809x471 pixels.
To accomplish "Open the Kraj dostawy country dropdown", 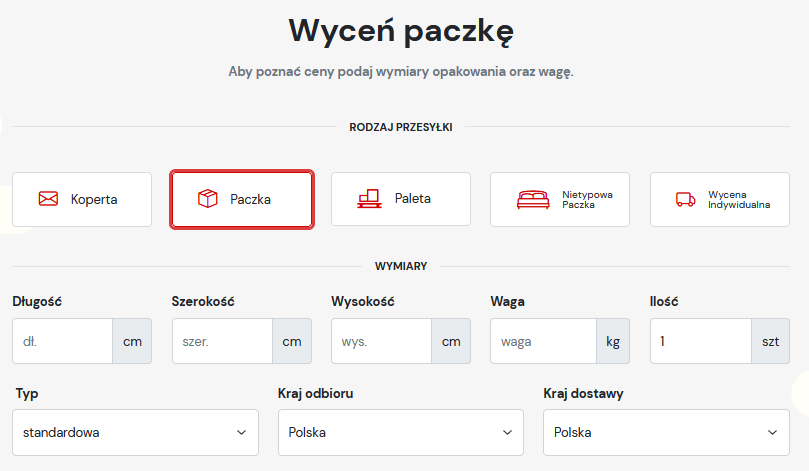I will [666, 433].
